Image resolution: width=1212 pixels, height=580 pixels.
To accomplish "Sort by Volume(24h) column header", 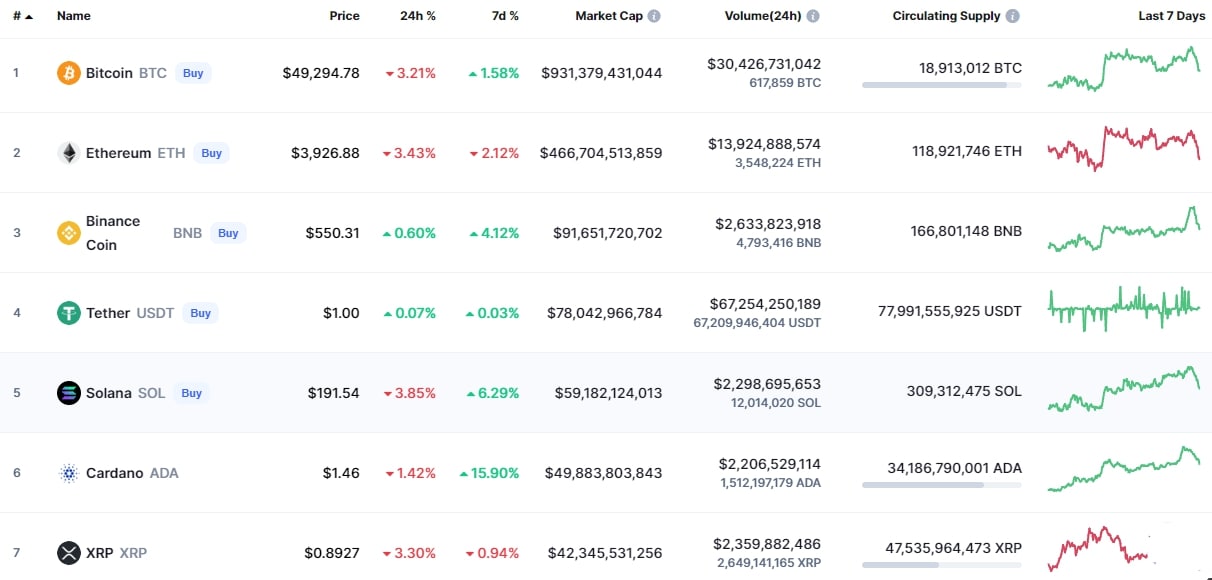I will 763,16.
